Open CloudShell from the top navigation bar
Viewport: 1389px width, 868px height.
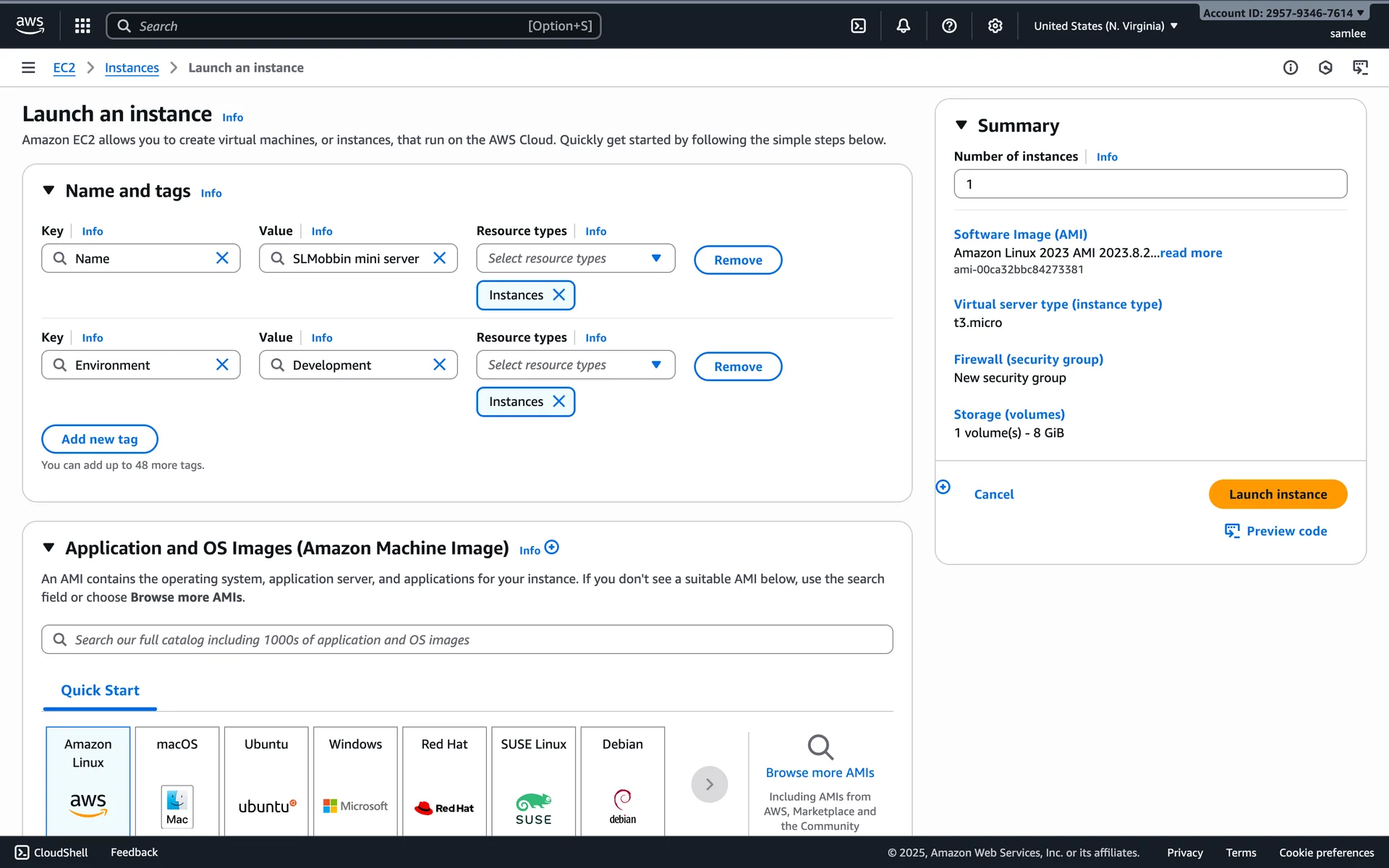858,26
